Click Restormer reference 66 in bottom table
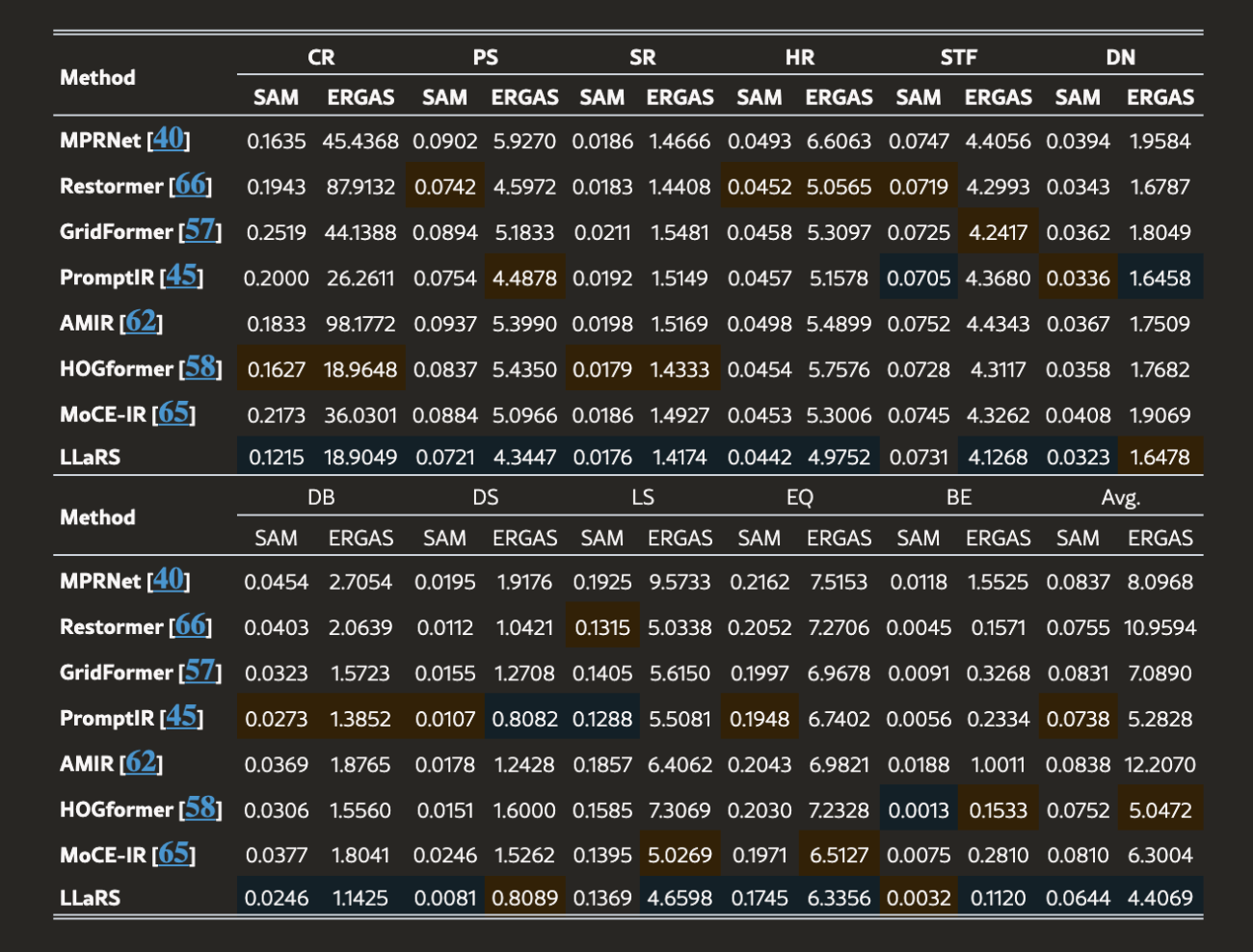The height and width of the screenshot is (952, 1253). click(191, 625)
